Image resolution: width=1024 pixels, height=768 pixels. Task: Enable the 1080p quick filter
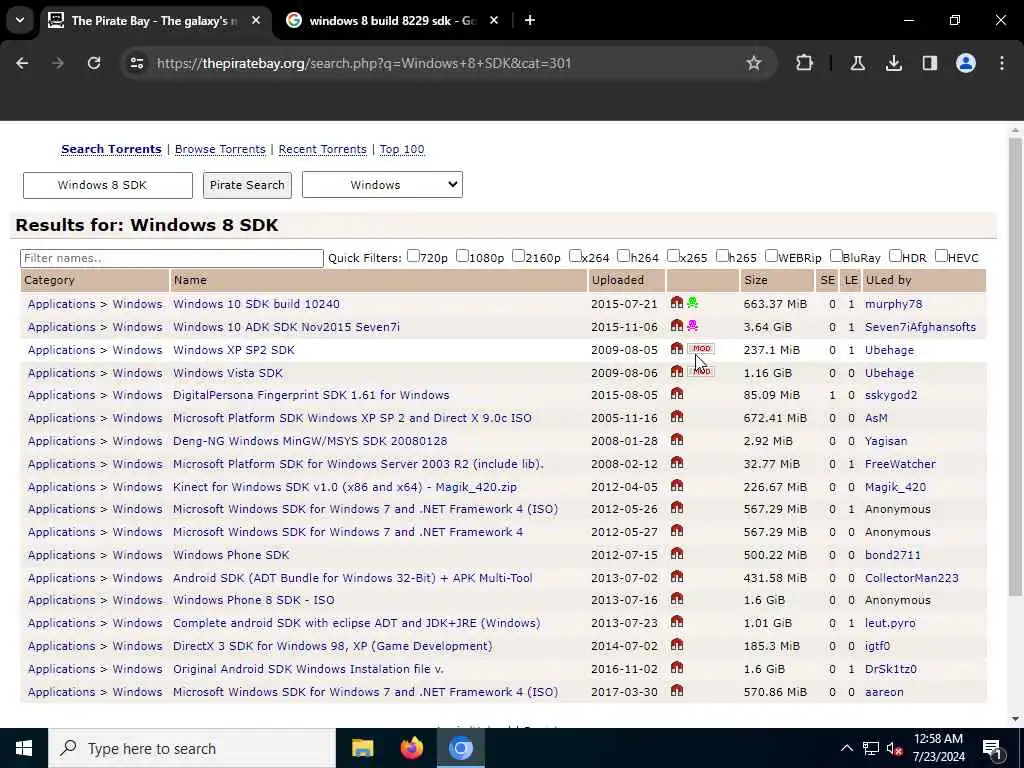pyautogui.click(x=462, y=255)
